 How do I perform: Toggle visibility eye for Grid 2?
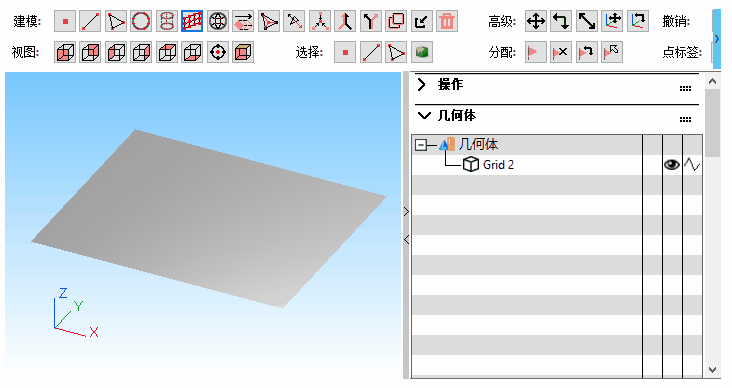click(672, 164)
